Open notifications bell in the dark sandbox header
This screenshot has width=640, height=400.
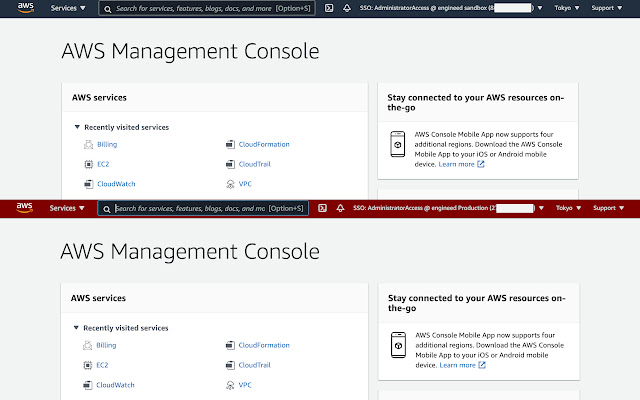[x=347, y=8]
